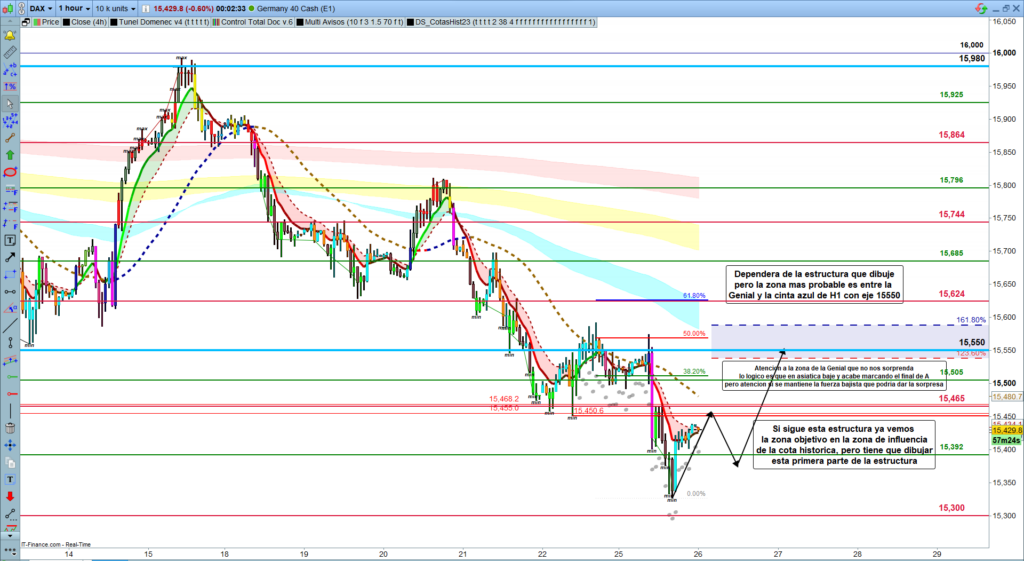The width and height of the screenshot is (1024, 561).
Task: Click the Control Total Doc v.6 label
Action: 257,20
